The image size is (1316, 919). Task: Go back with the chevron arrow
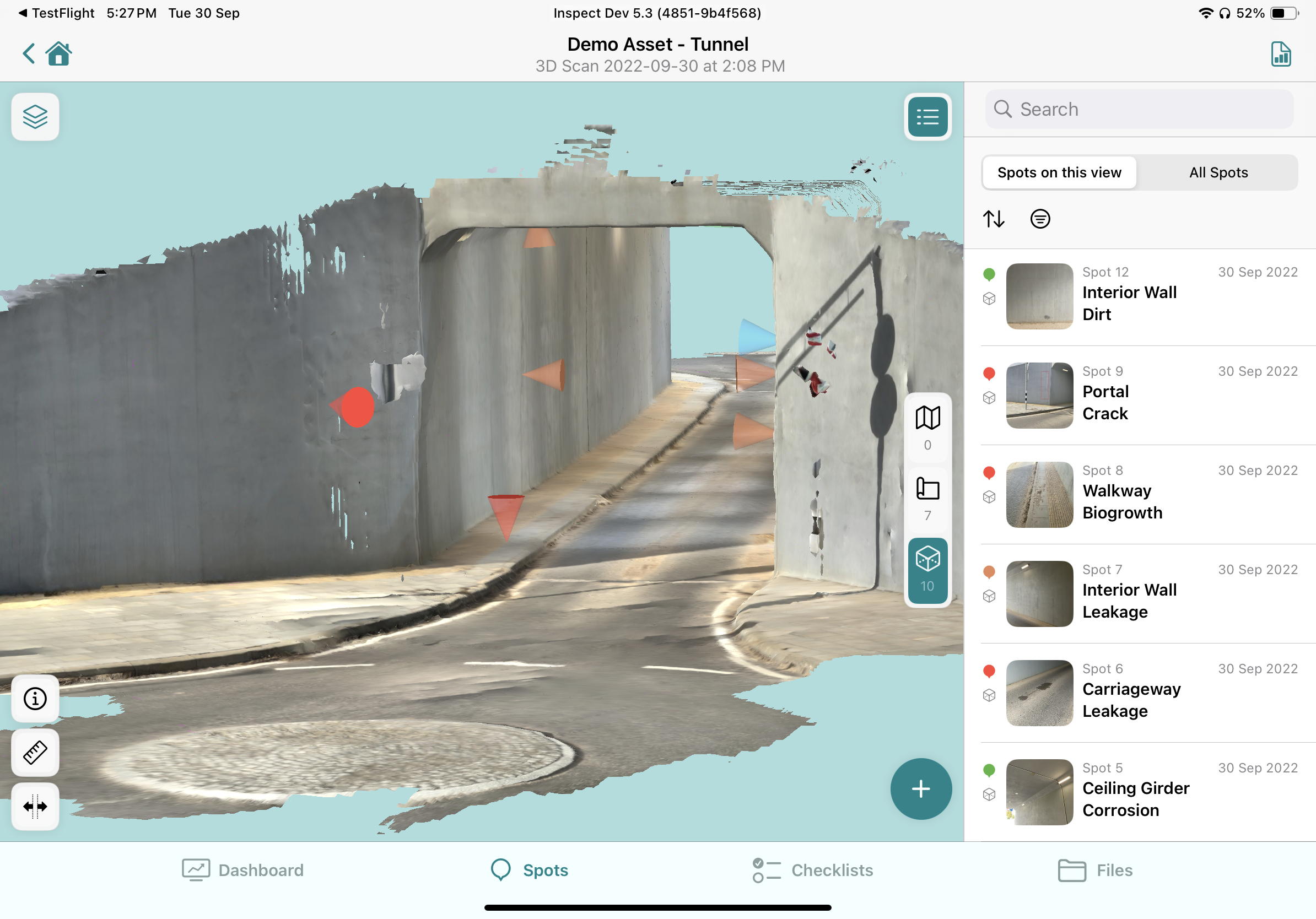point(29,54)
